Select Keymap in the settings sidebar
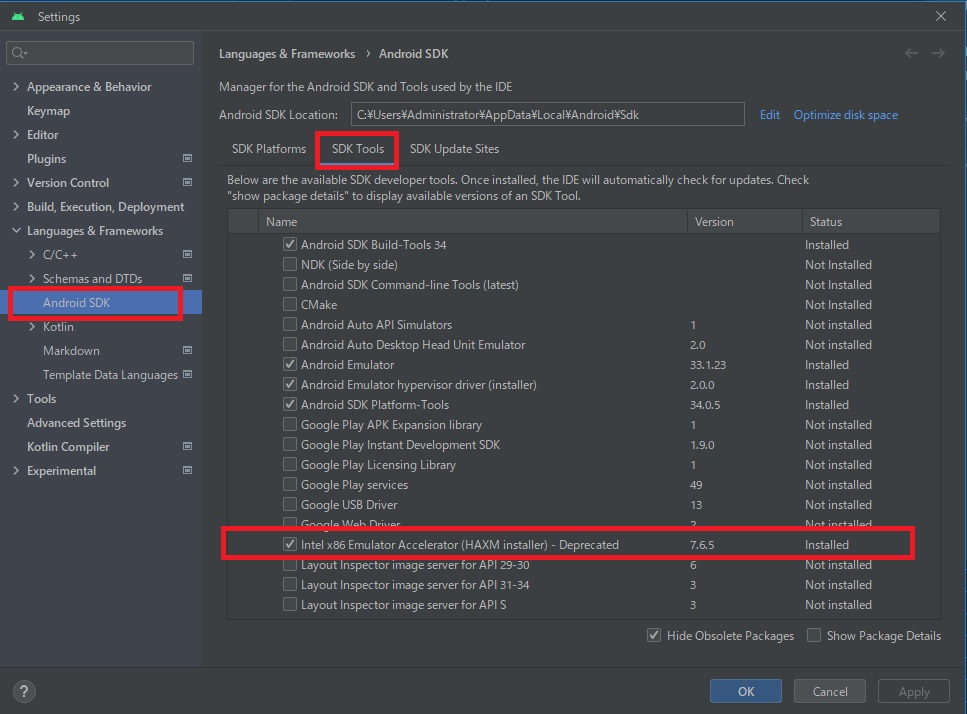This screenshot has height=714, width=967. pos(48,111)
